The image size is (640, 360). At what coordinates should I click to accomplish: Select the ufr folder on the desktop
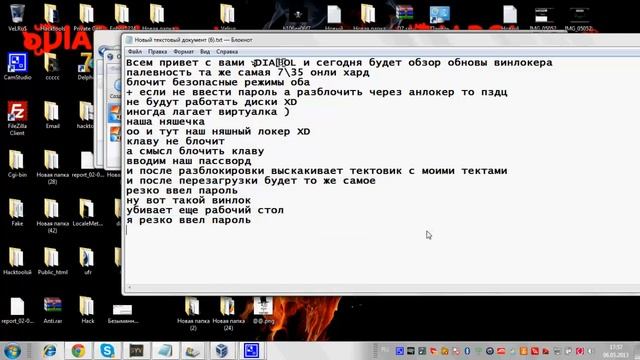[87, 261]
